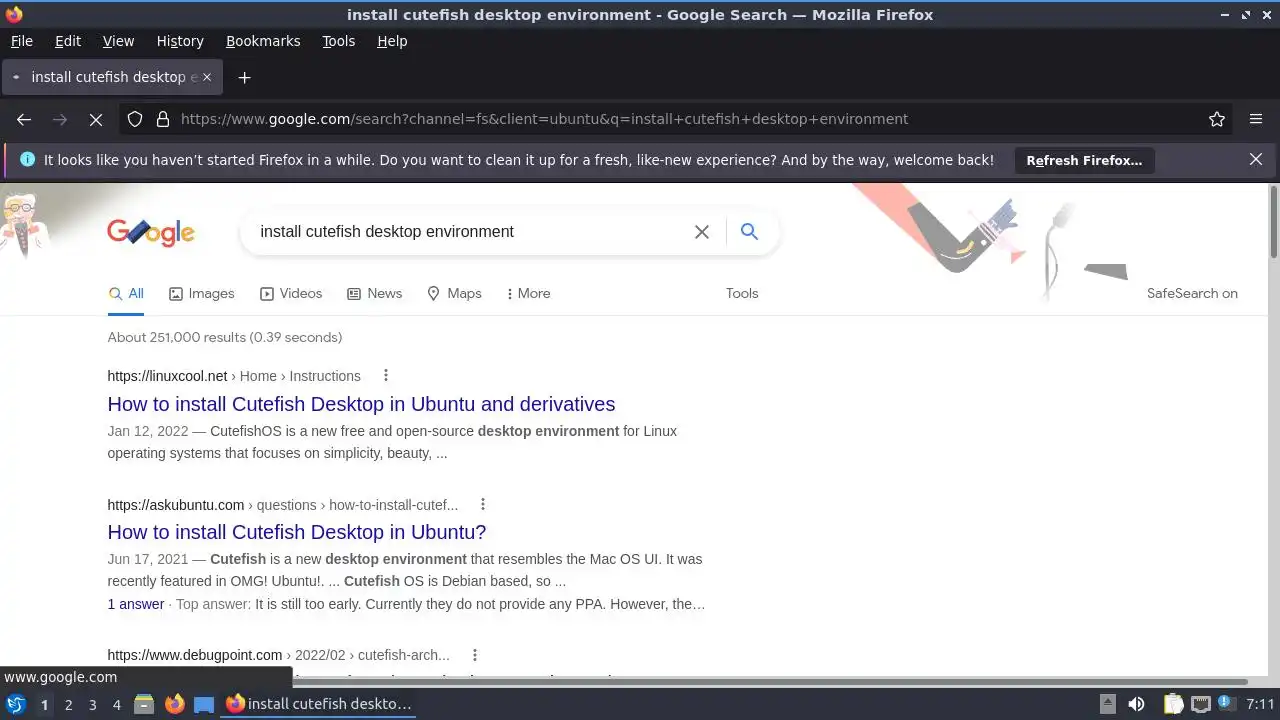Switch to virtual desktop 3
The height and width of the screenshot is (720, 1280).
(92, 705)
